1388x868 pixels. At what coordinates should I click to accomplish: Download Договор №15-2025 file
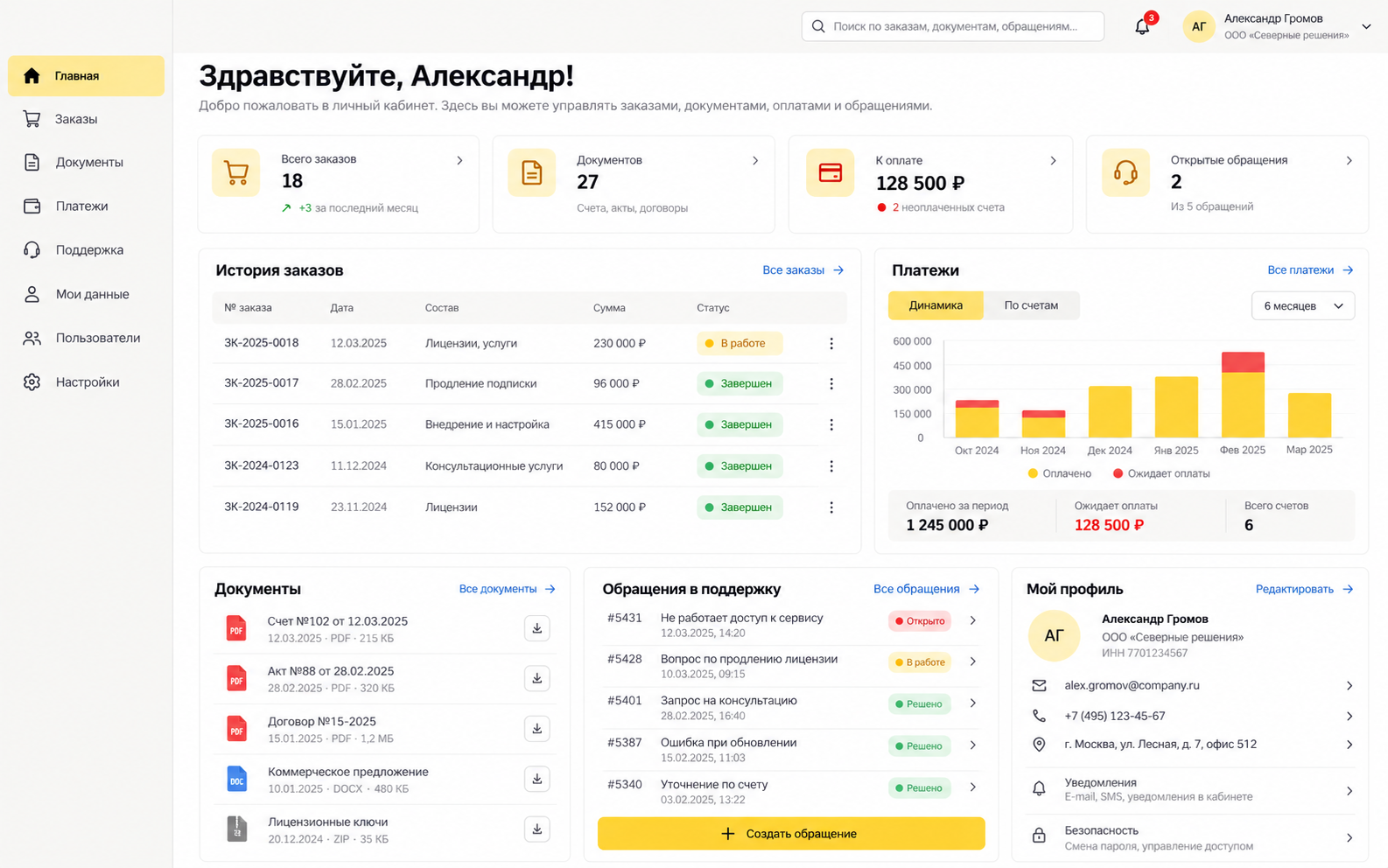tap(537, 728)
